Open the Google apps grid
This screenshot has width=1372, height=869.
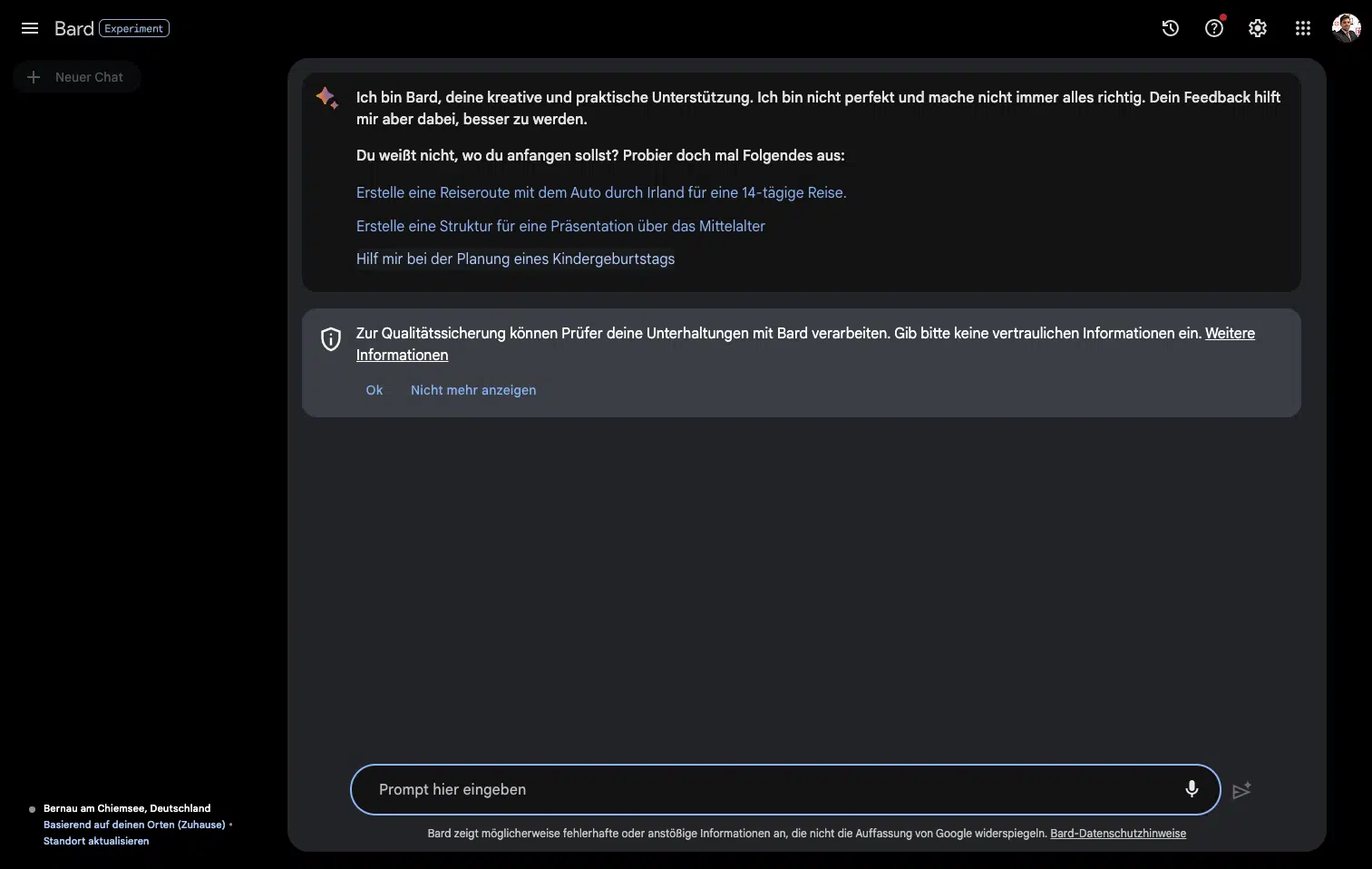[1302, 28]
